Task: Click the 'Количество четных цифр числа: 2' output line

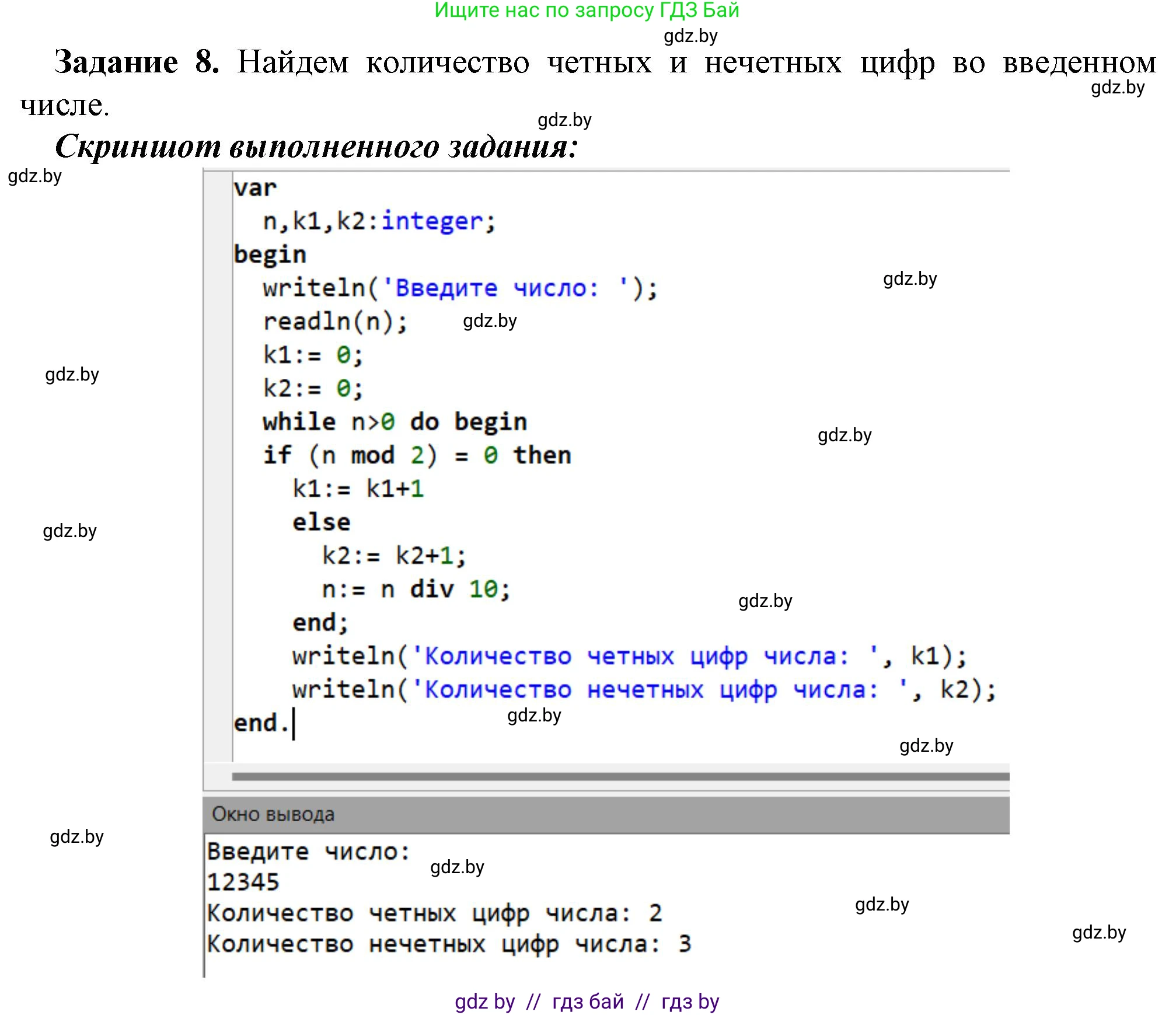Action: [x=434, y=913]
